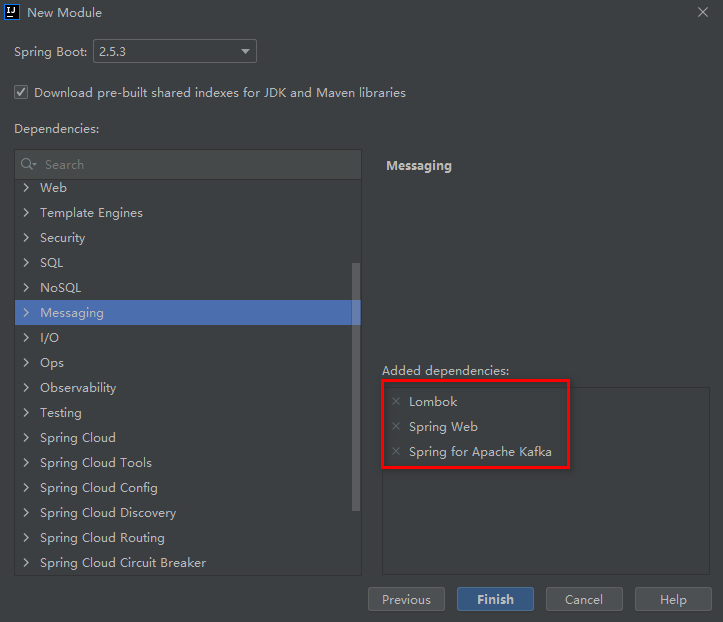Expand the Observability category chevron
The height and width of the screenshot is (622, 723).
point(26,387)
